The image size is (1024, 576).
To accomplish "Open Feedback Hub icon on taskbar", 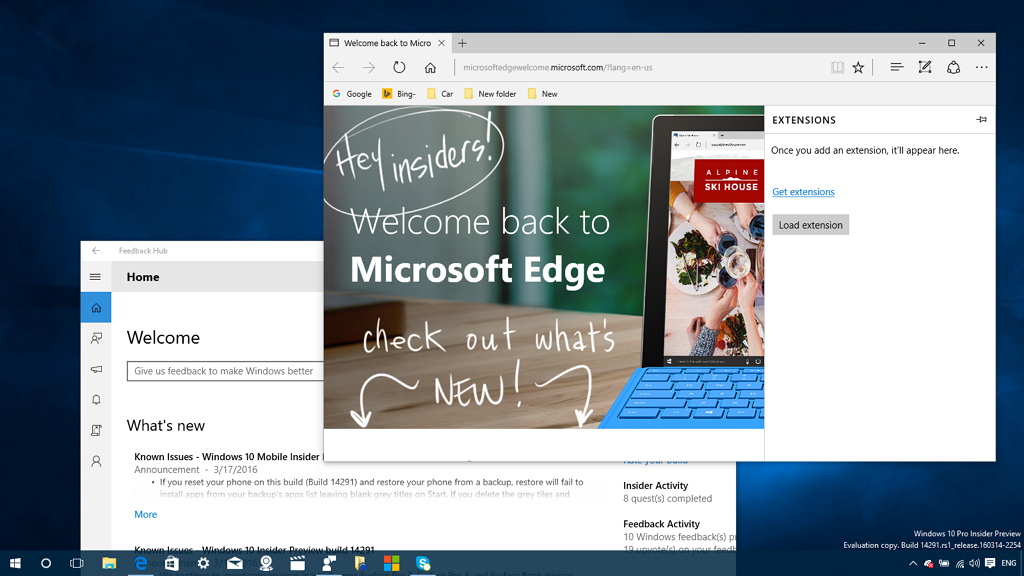I will tap(328, 563).
